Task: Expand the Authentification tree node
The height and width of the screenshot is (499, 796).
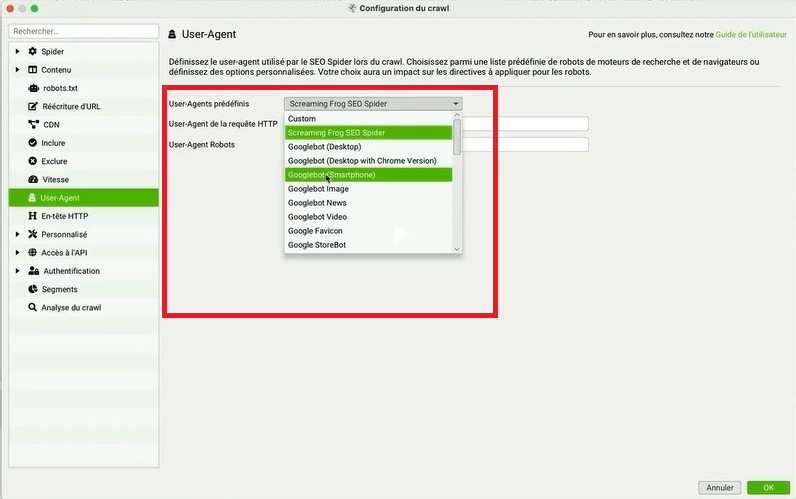Action: click(x=17, y=271)
